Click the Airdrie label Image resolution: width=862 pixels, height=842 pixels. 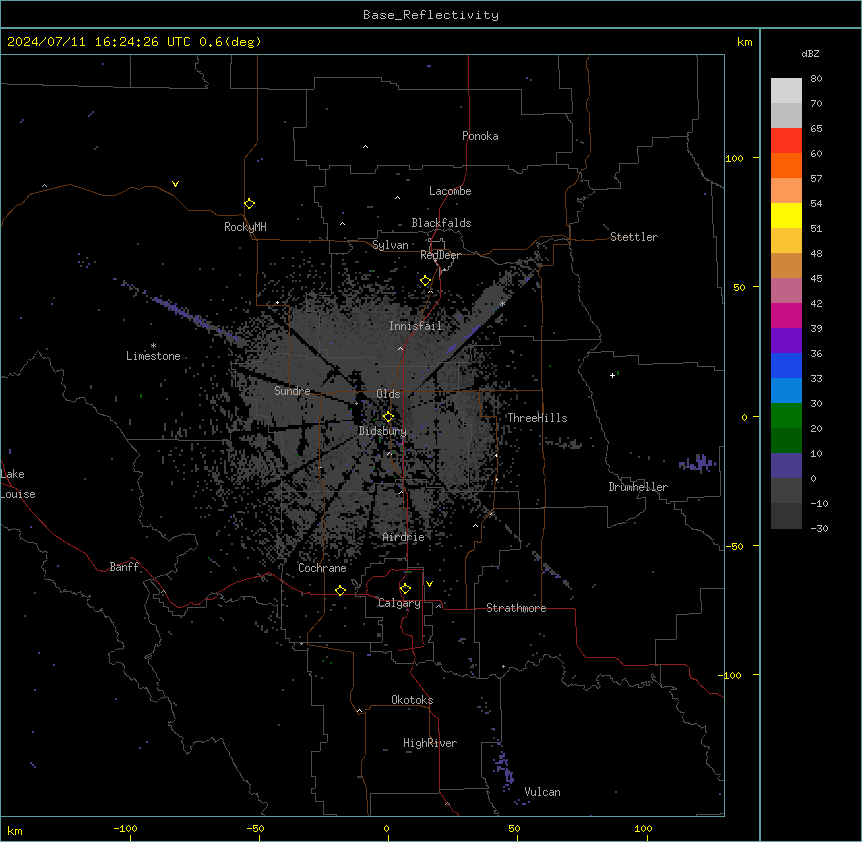click(x=403, y=537)
